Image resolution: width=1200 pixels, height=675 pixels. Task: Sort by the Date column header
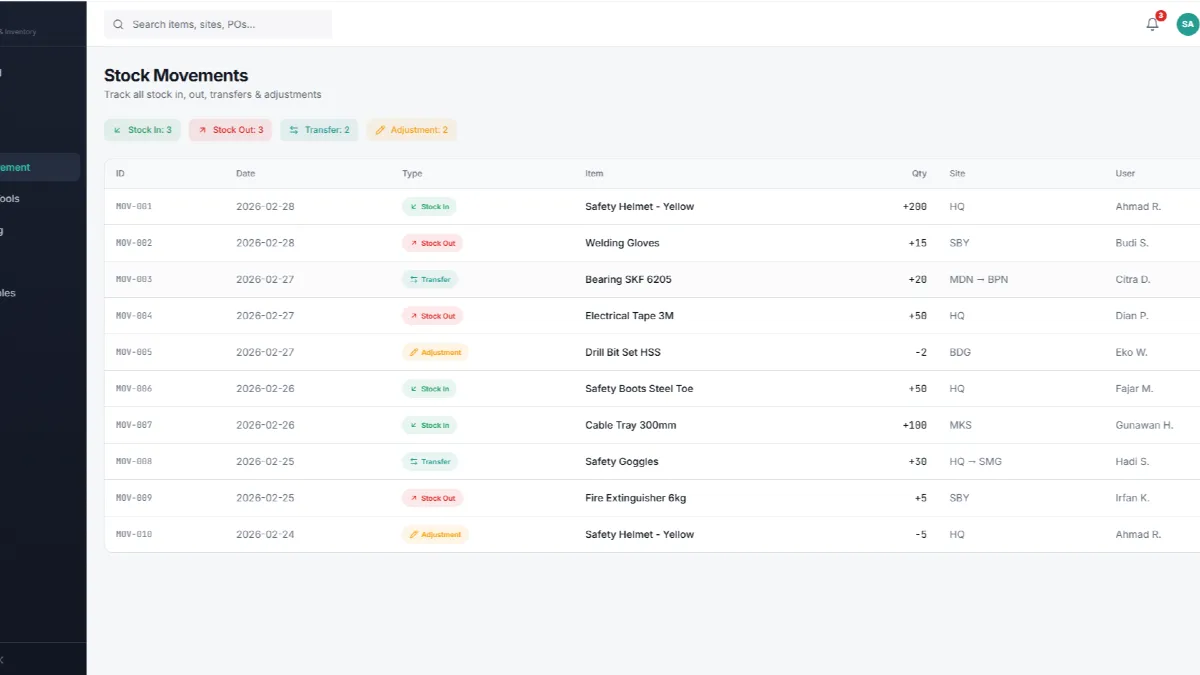245,174
